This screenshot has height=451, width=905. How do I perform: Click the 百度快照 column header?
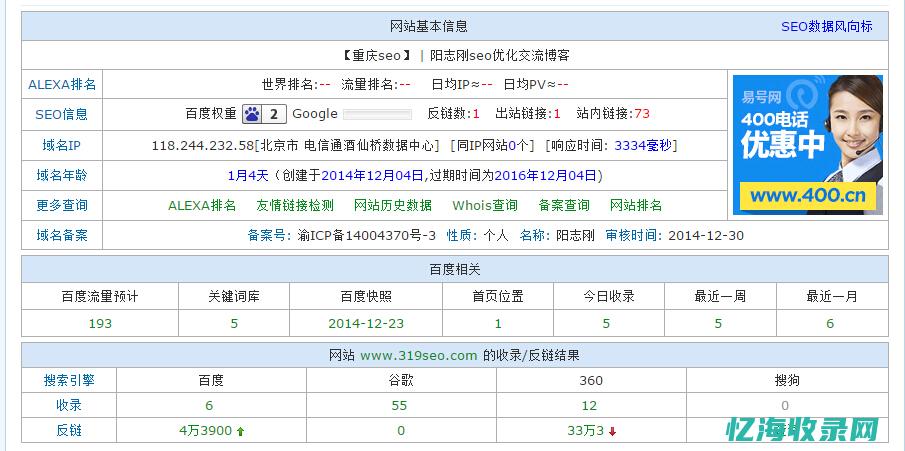(x=366, y=297)
